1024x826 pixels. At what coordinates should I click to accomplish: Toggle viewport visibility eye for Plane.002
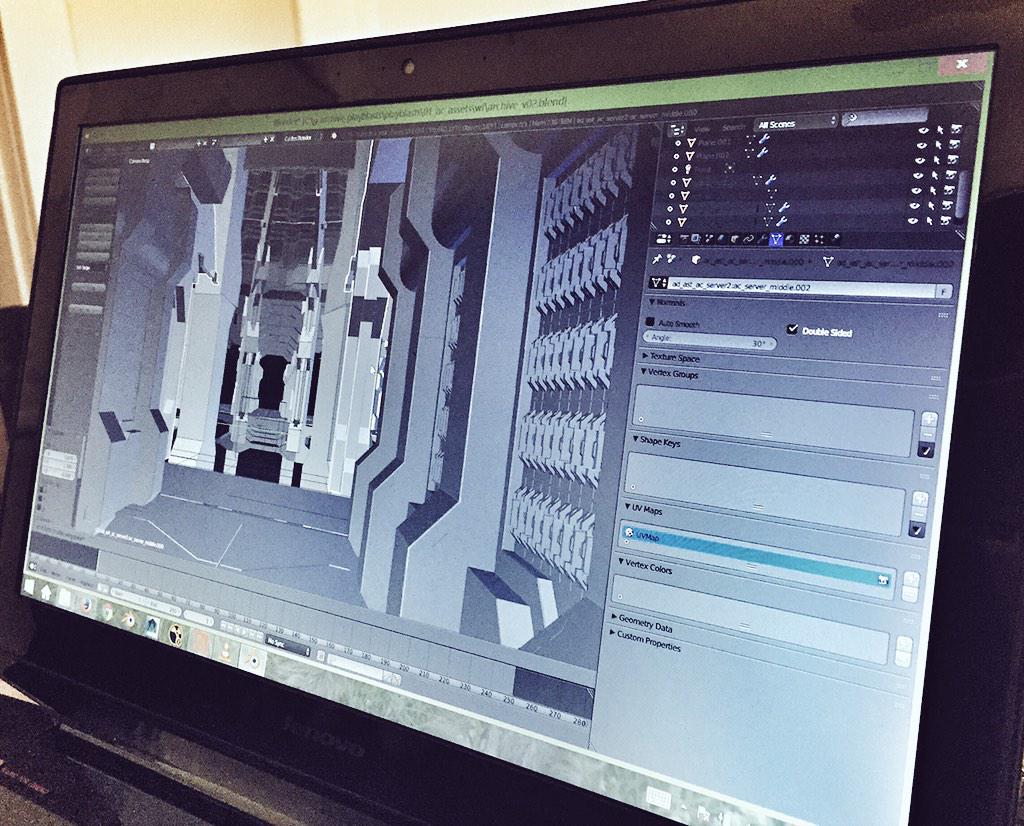coord(922,146)
